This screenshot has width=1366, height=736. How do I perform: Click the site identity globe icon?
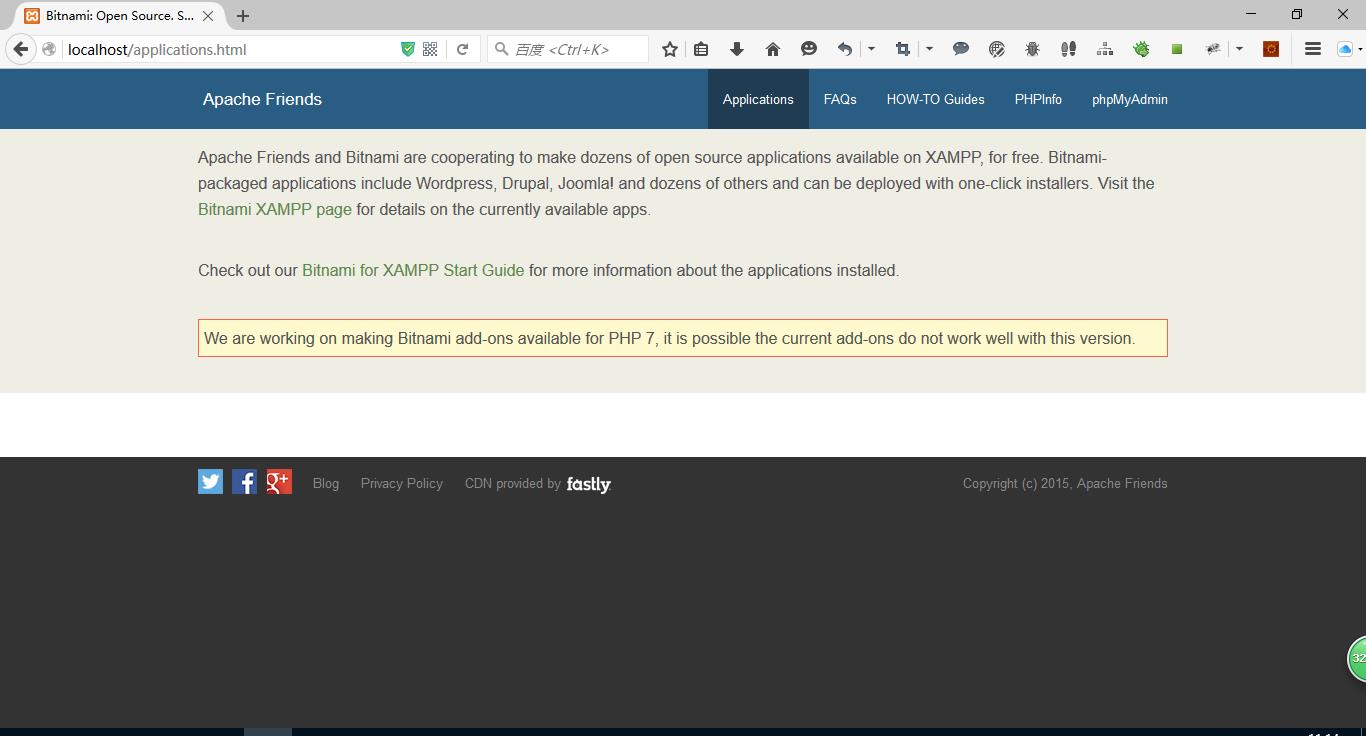(48, 49)
